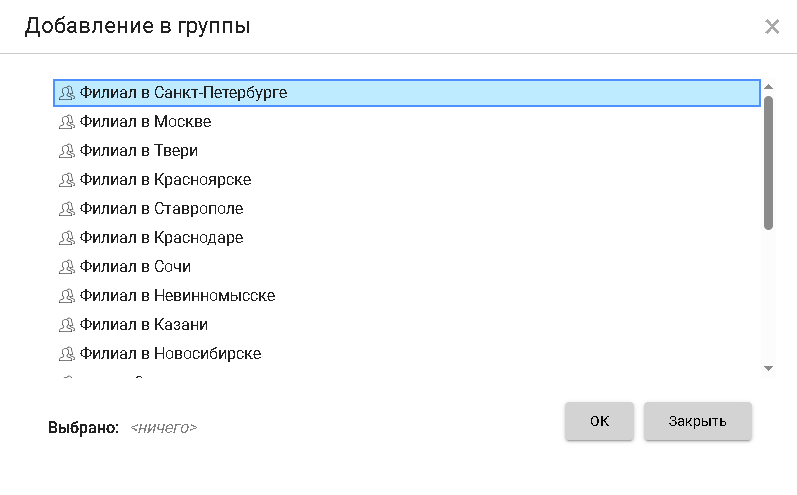Click group icon beside Филиал в Санкт-Петербурге
The image size is (797, 495).
(67, 93)
